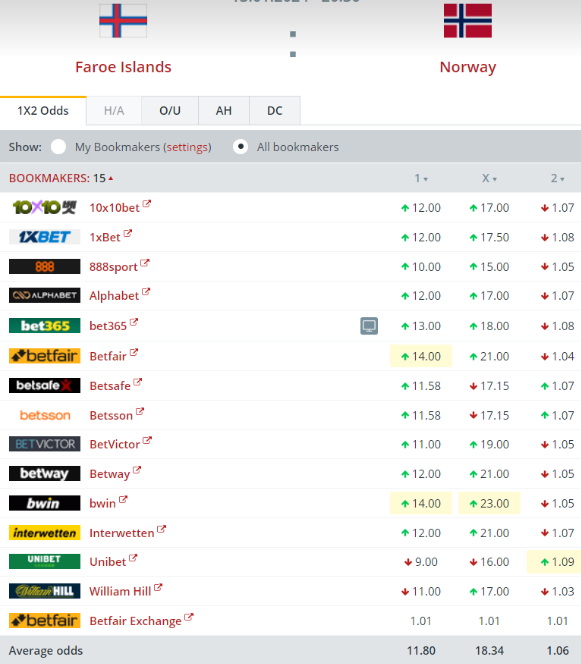
Task: Select the My Bookmakers radio button
Action: coord(58,147)
